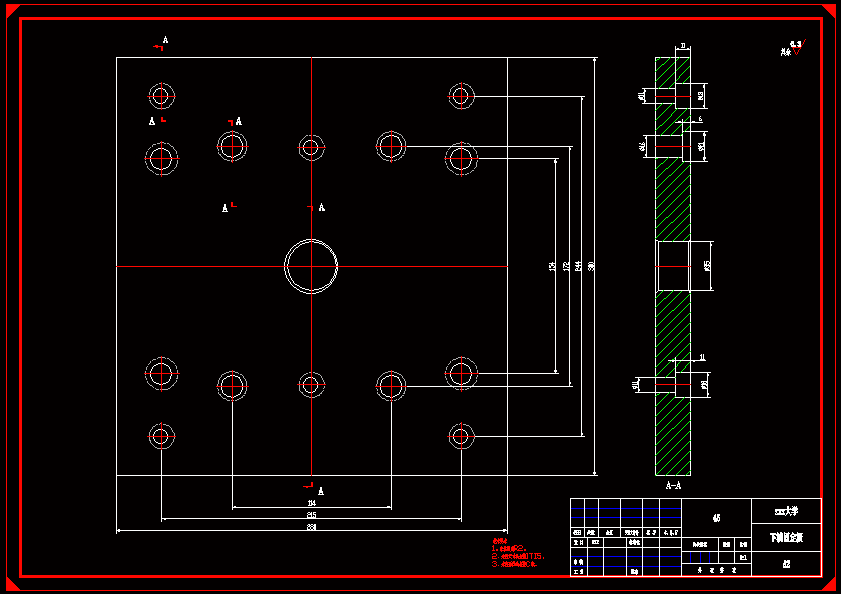
Task: Click the 215 horizontal dimension value
Action: [312, 515]
